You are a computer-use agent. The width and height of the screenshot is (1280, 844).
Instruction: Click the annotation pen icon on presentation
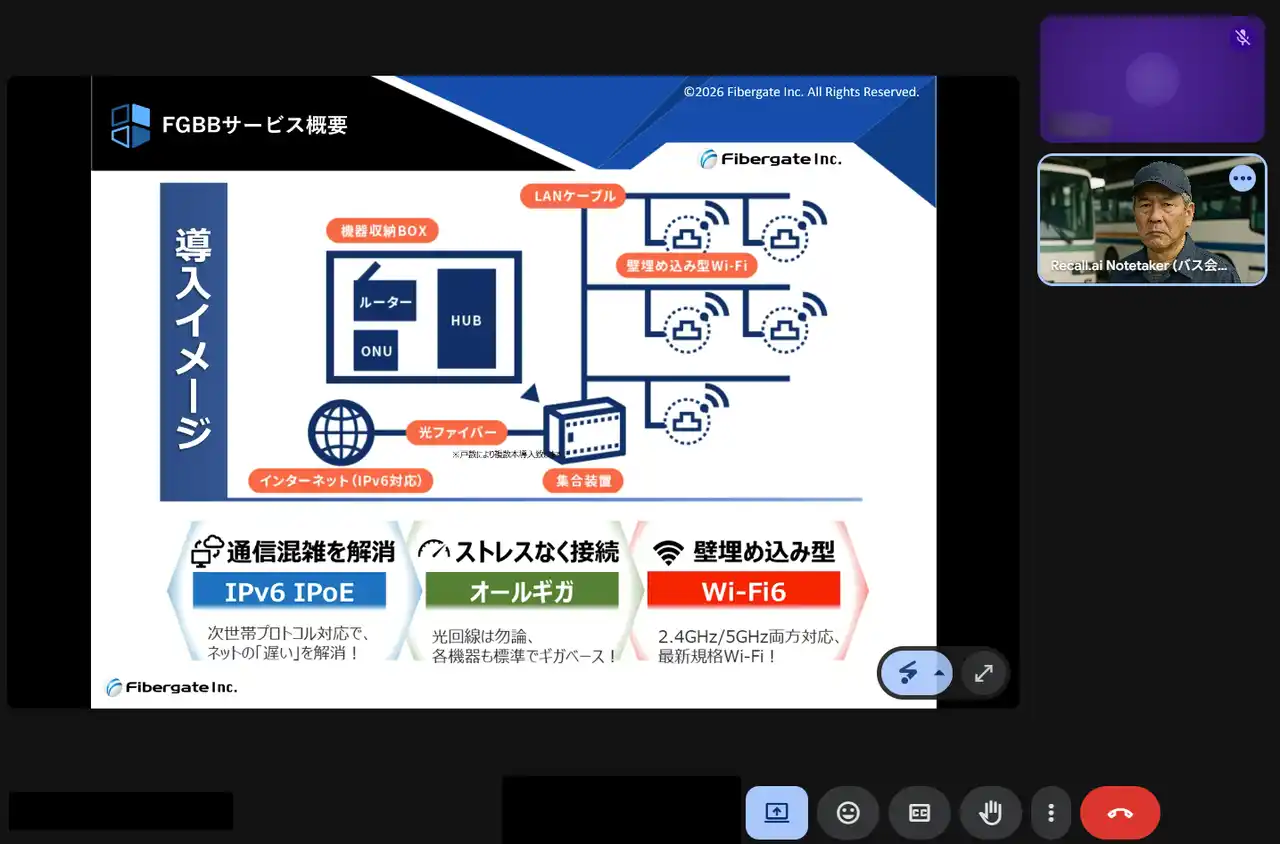click(x=908, y=673)
